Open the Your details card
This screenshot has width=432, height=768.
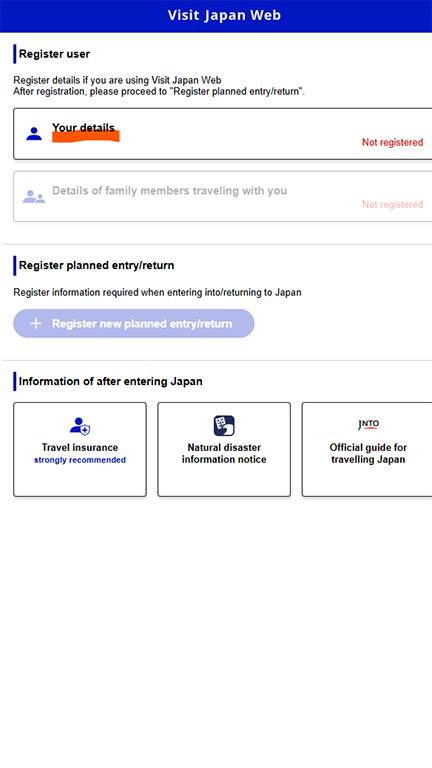tap(222, 134)
